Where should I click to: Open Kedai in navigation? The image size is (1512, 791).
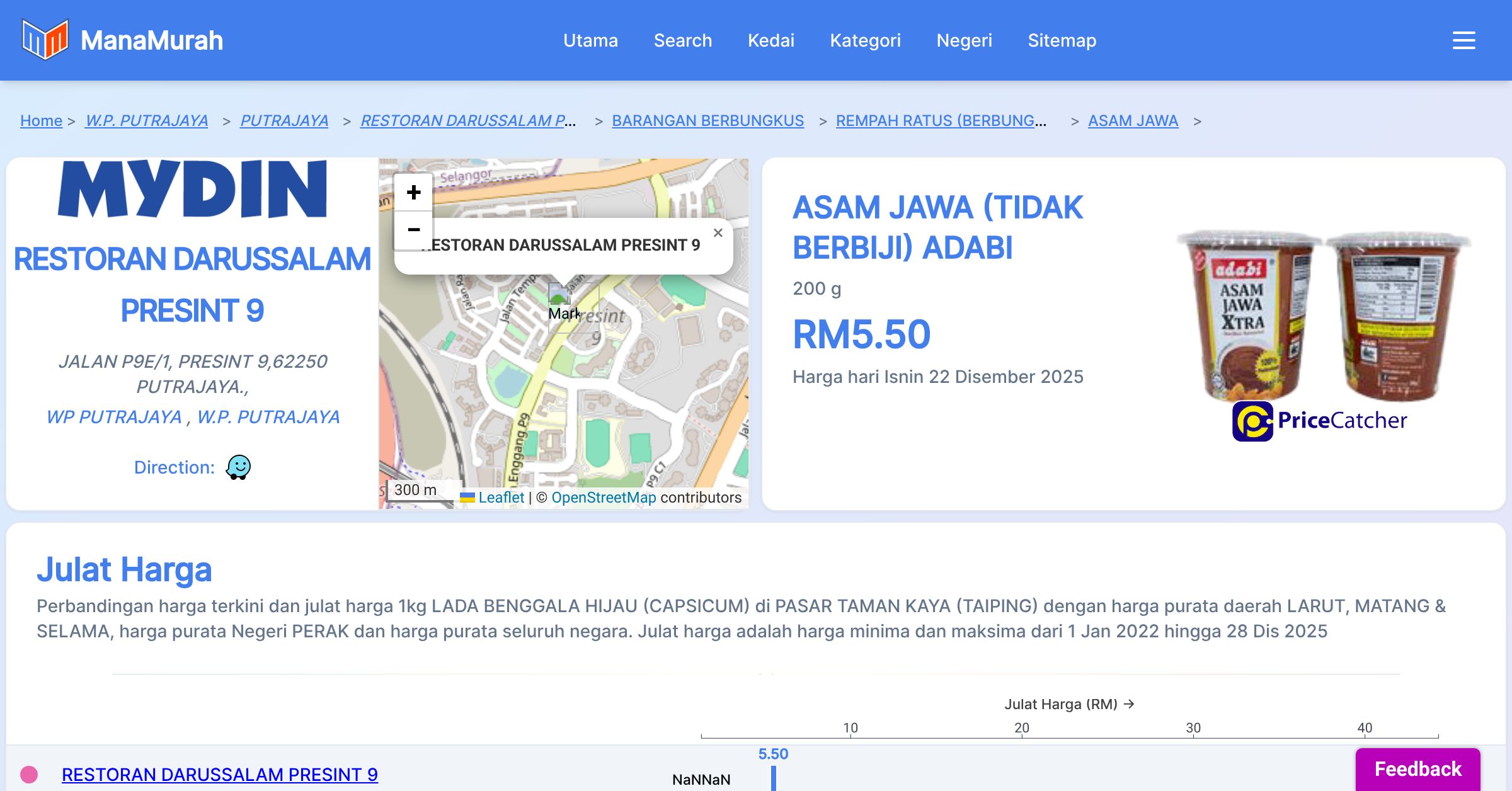click(x=770, y=40)
